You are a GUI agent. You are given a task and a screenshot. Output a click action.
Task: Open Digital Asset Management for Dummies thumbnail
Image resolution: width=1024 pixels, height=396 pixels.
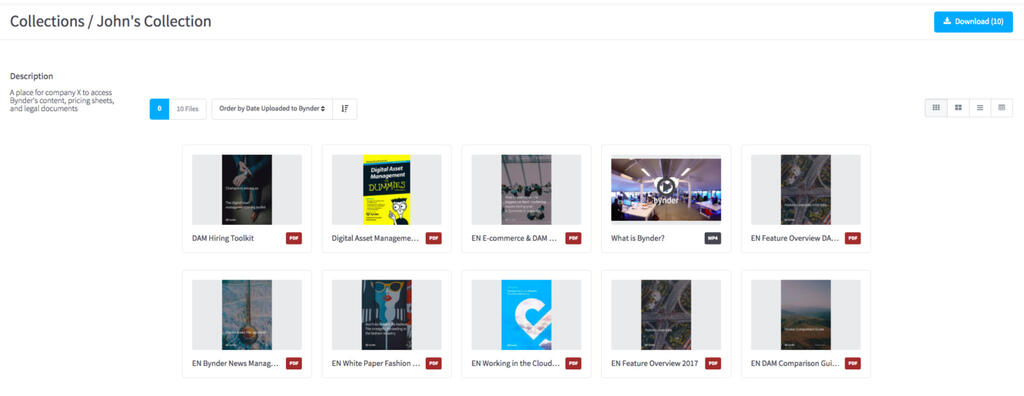coord(387,190)
